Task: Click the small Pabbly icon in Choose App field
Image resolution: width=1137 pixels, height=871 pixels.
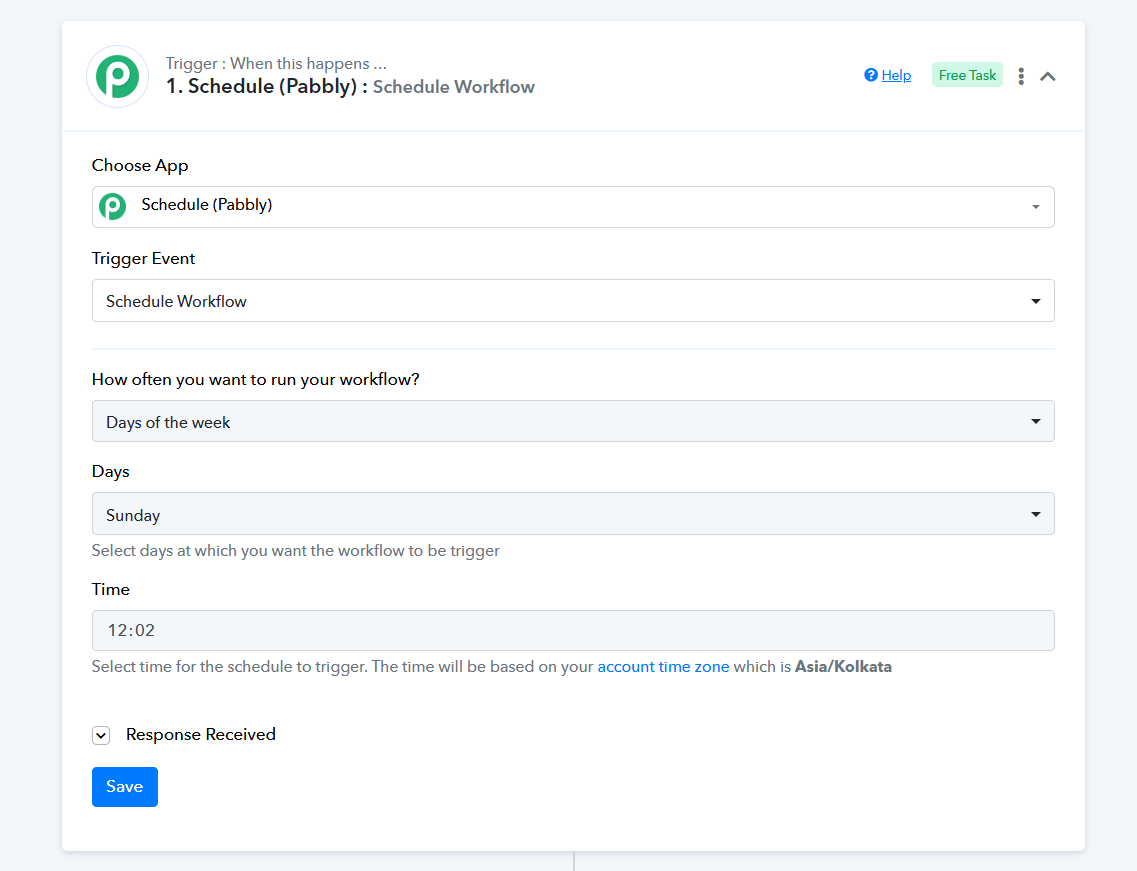Action: click(112, 207)
